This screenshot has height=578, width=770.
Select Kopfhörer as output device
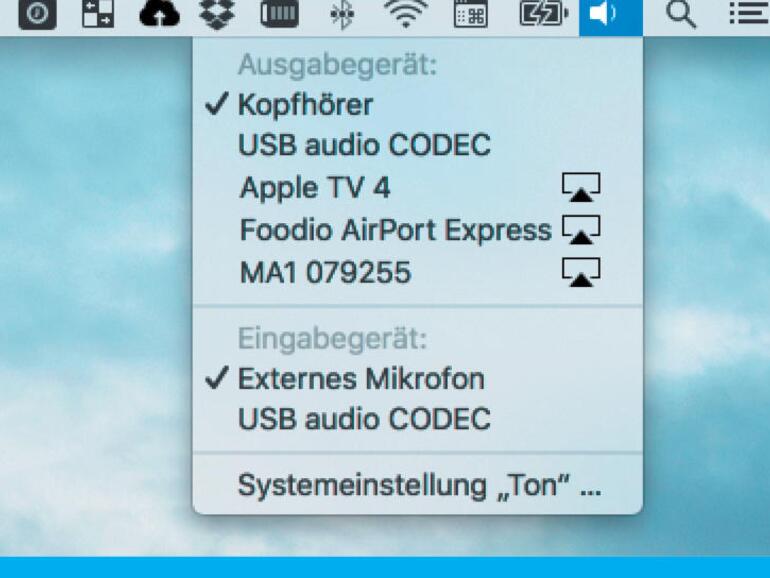point(417,105)
